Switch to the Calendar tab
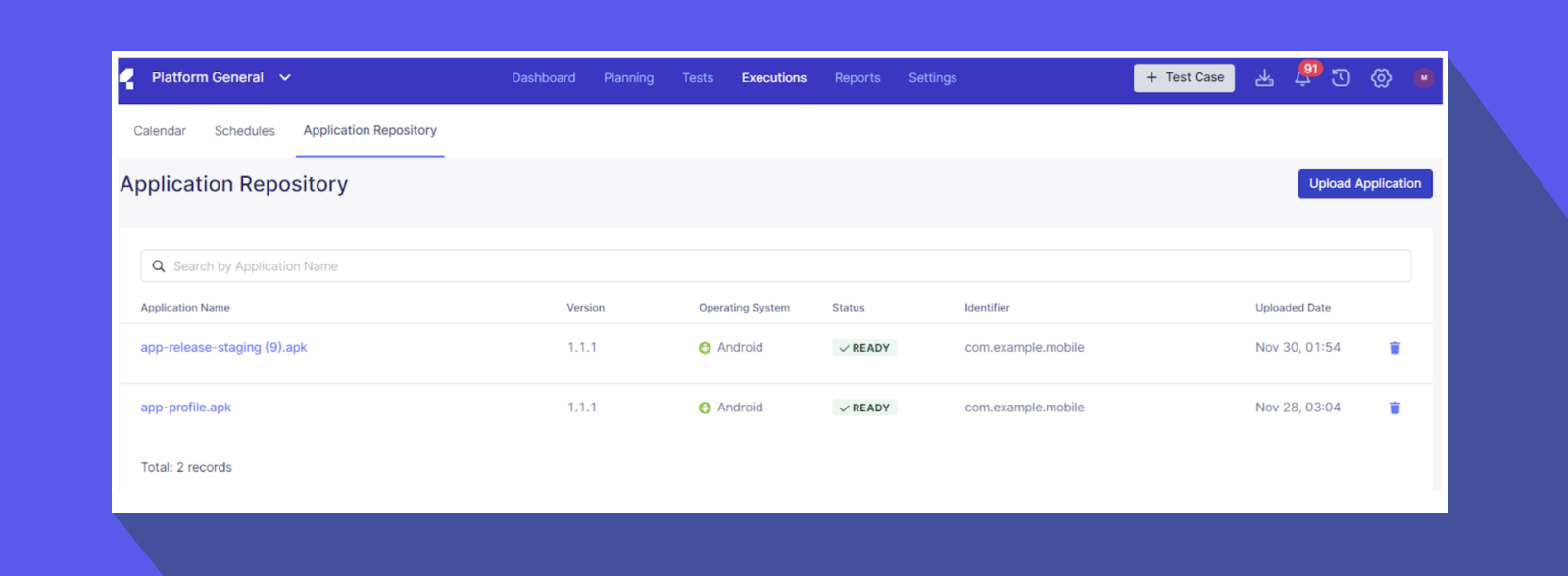This screenshot has height=576, width=1568. click(x=160, y=131)
